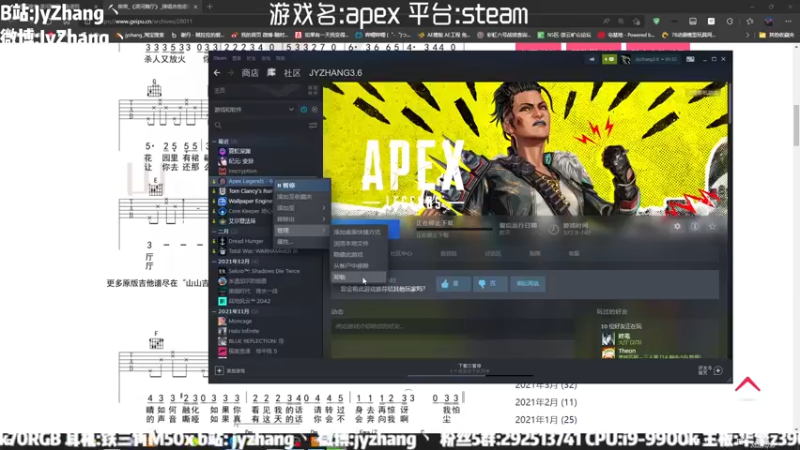Open the JYZHANG3.6 profile tab

[x=335, y=73]
